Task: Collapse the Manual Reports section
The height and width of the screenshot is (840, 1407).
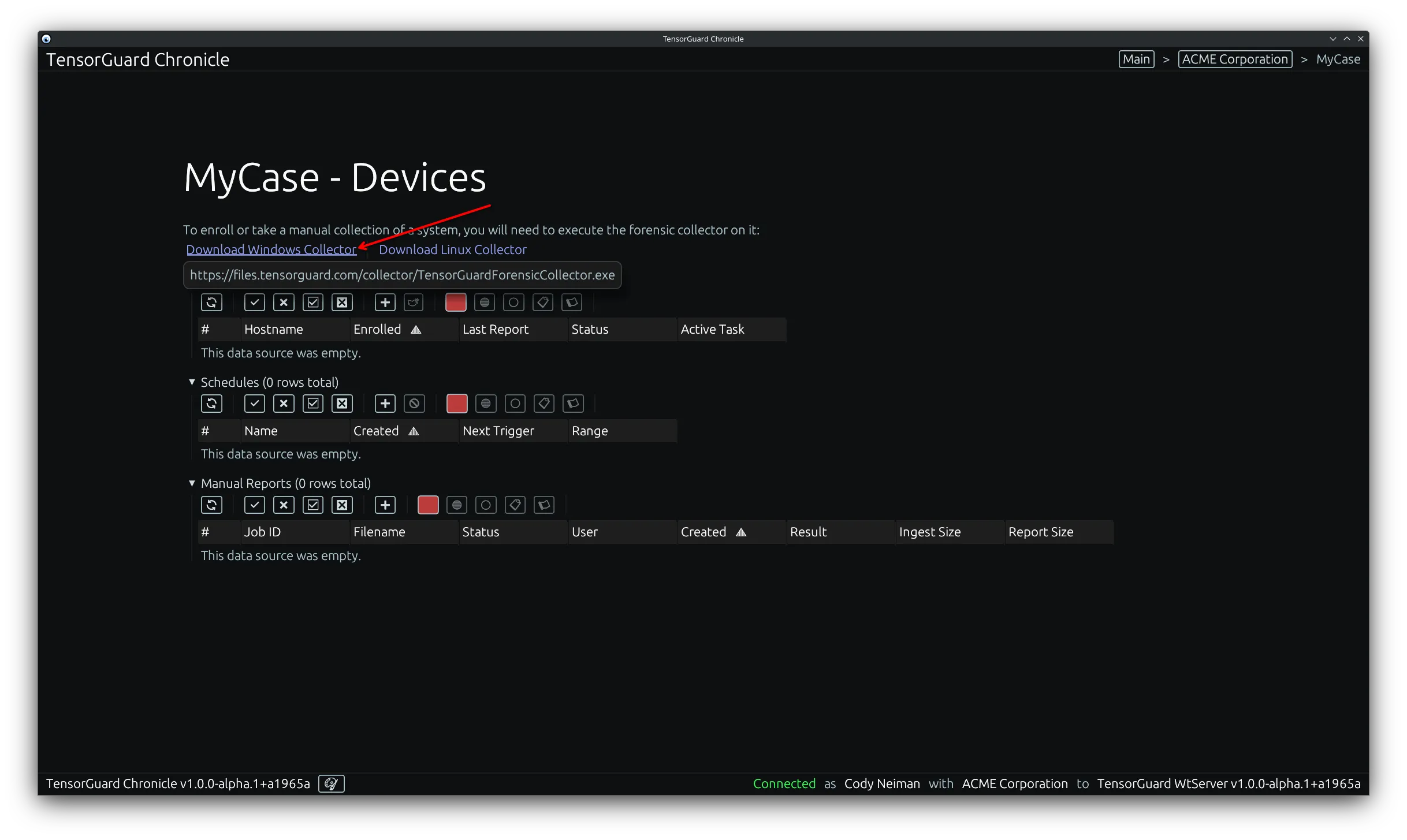Action: [191, 483]
